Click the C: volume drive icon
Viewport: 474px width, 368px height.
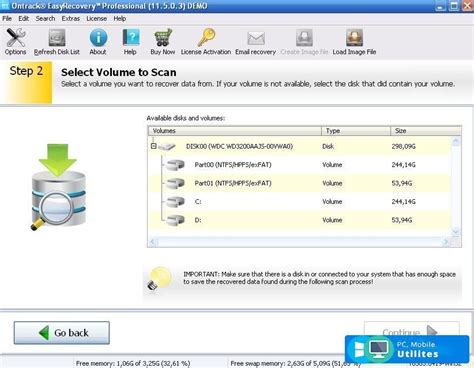pos(175,202)
